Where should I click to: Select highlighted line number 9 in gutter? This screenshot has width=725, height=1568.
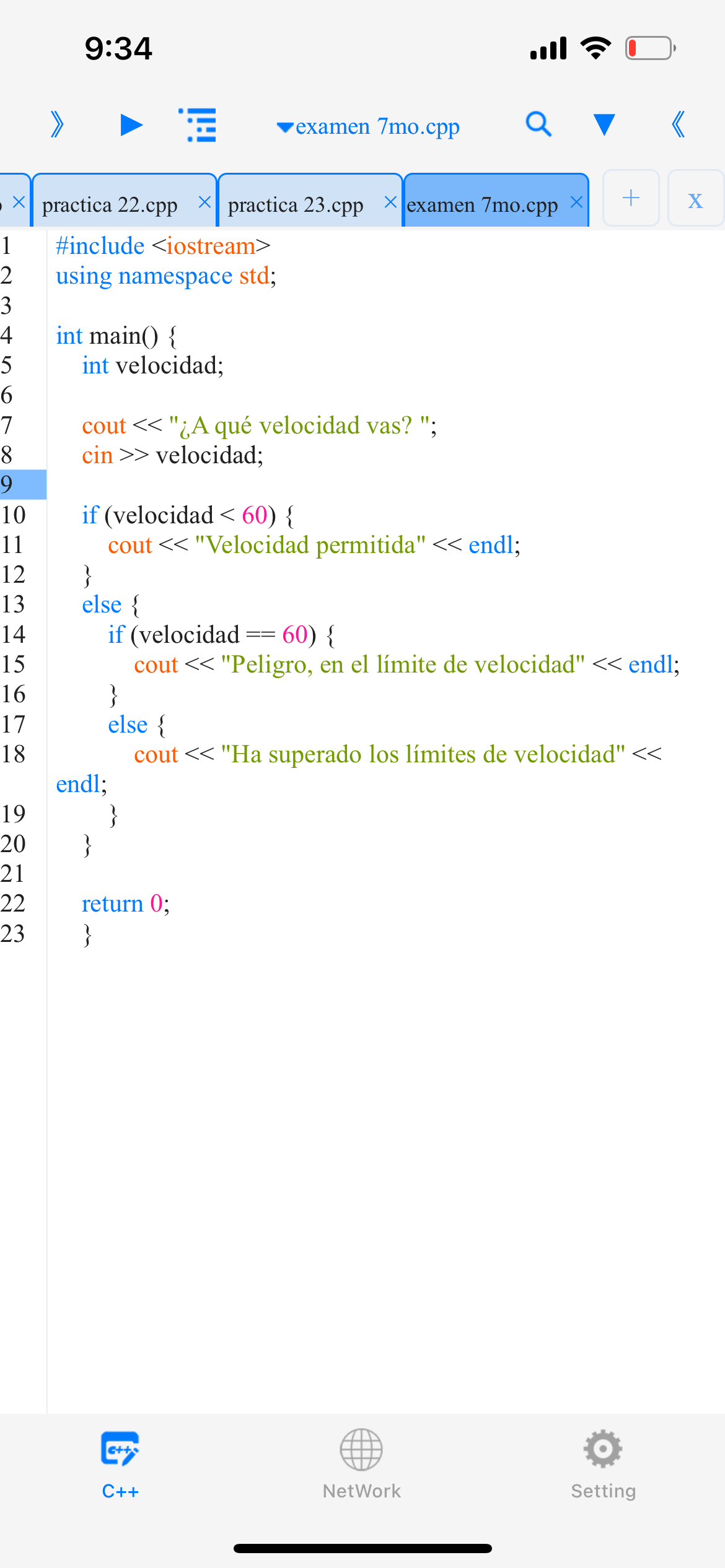(22, 485)
